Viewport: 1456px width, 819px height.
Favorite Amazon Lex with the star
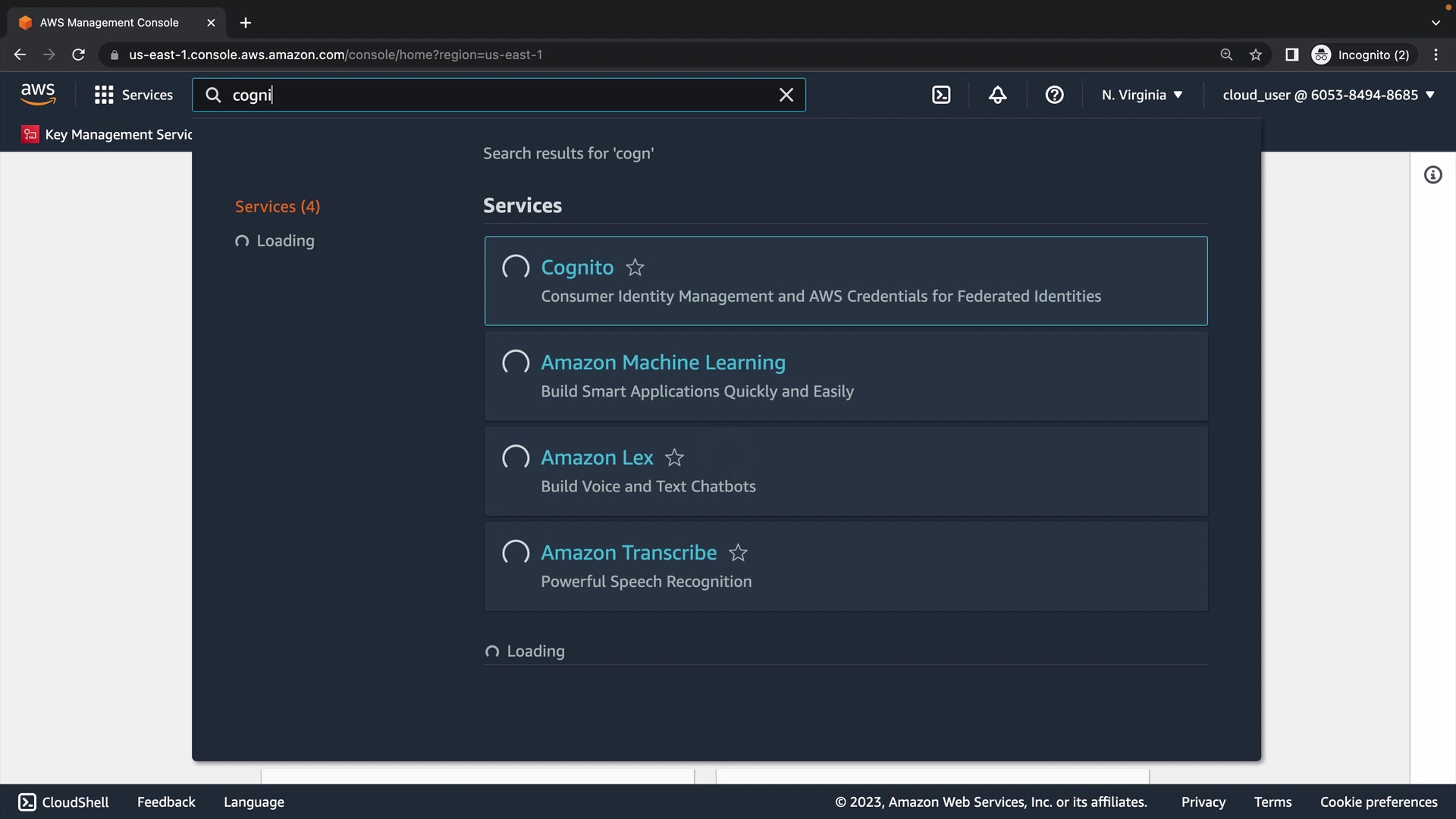point(674,458)
